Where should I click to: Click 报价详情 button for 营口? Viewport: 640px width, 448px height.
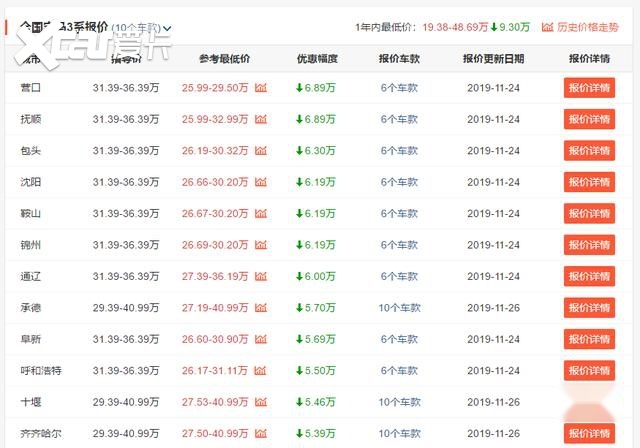[x=589, y=88]
